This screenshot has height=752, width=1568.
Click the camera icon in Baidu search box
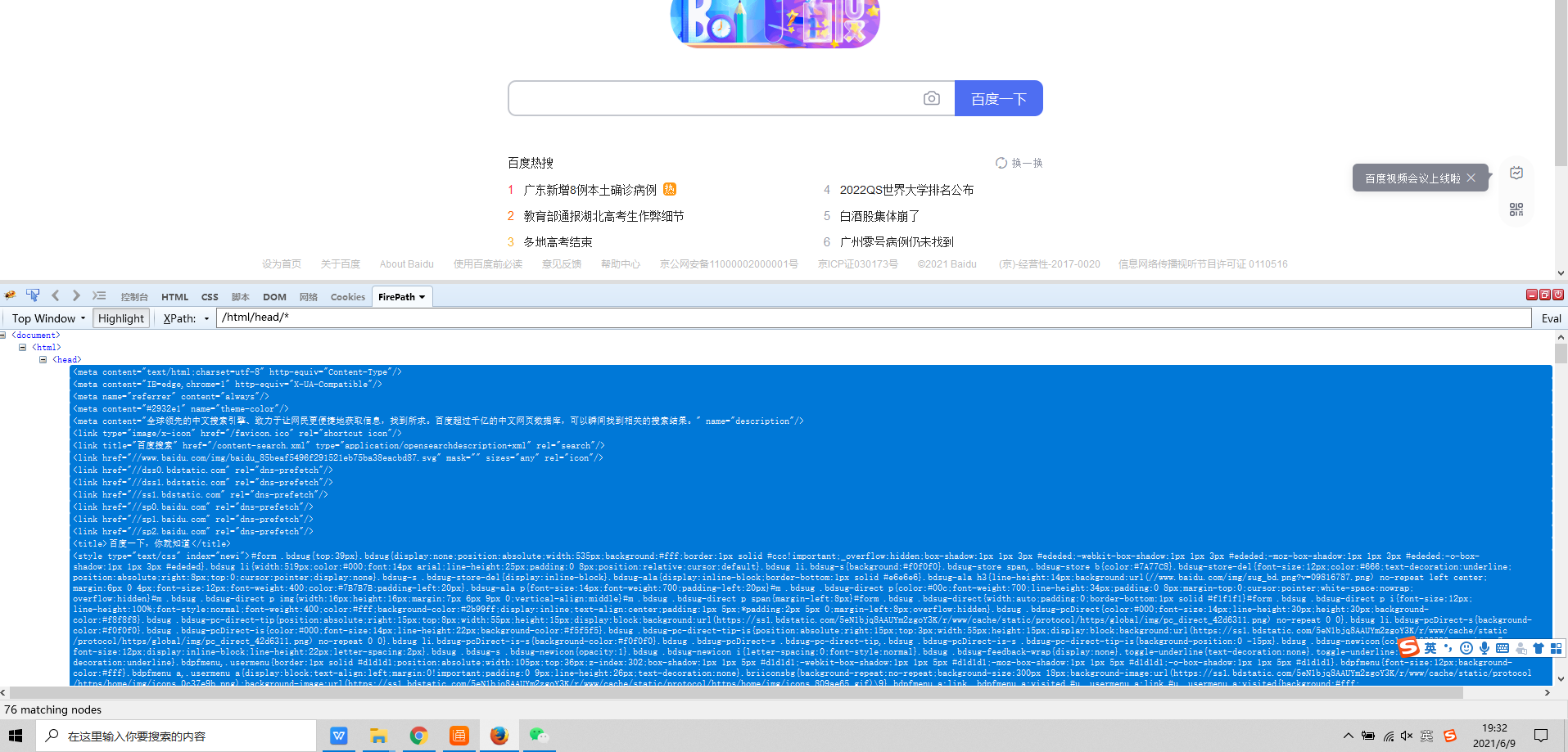[931, 97]
